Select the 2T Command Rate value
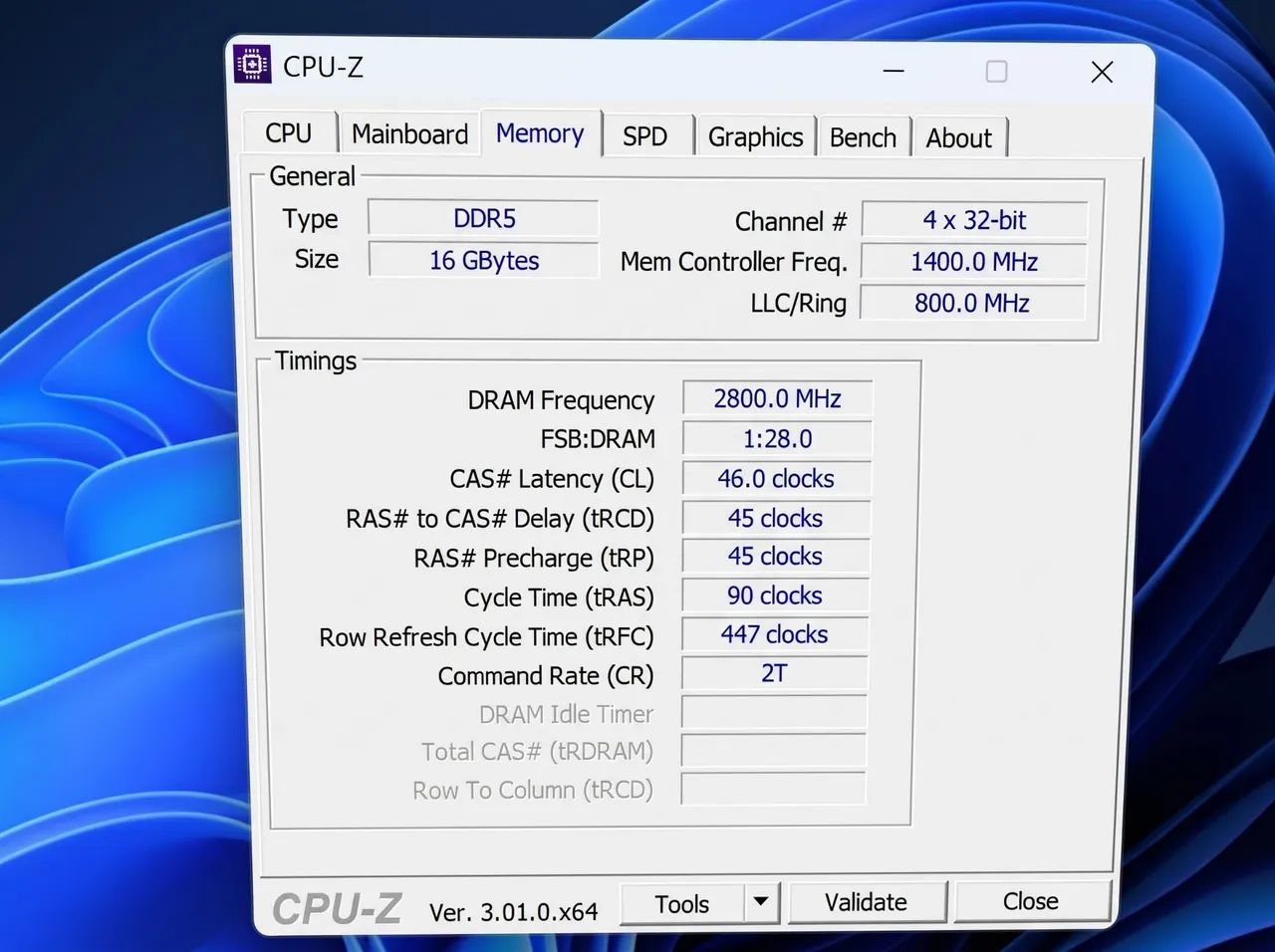Image resolution: width=1275 pixels, height=952 pixels. (774, 673)
